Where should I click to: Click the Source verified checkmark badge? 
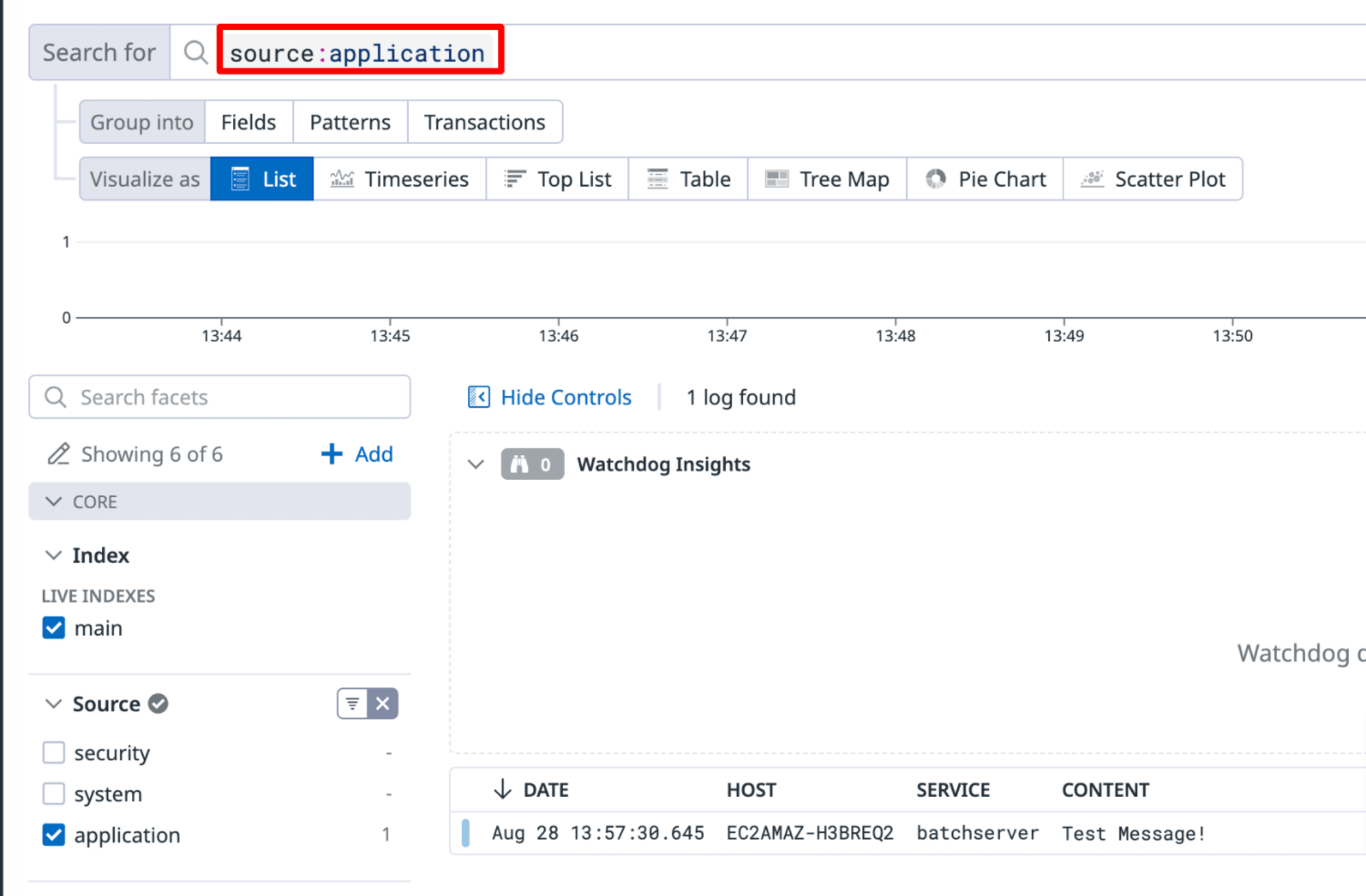[x=158, y=703]
